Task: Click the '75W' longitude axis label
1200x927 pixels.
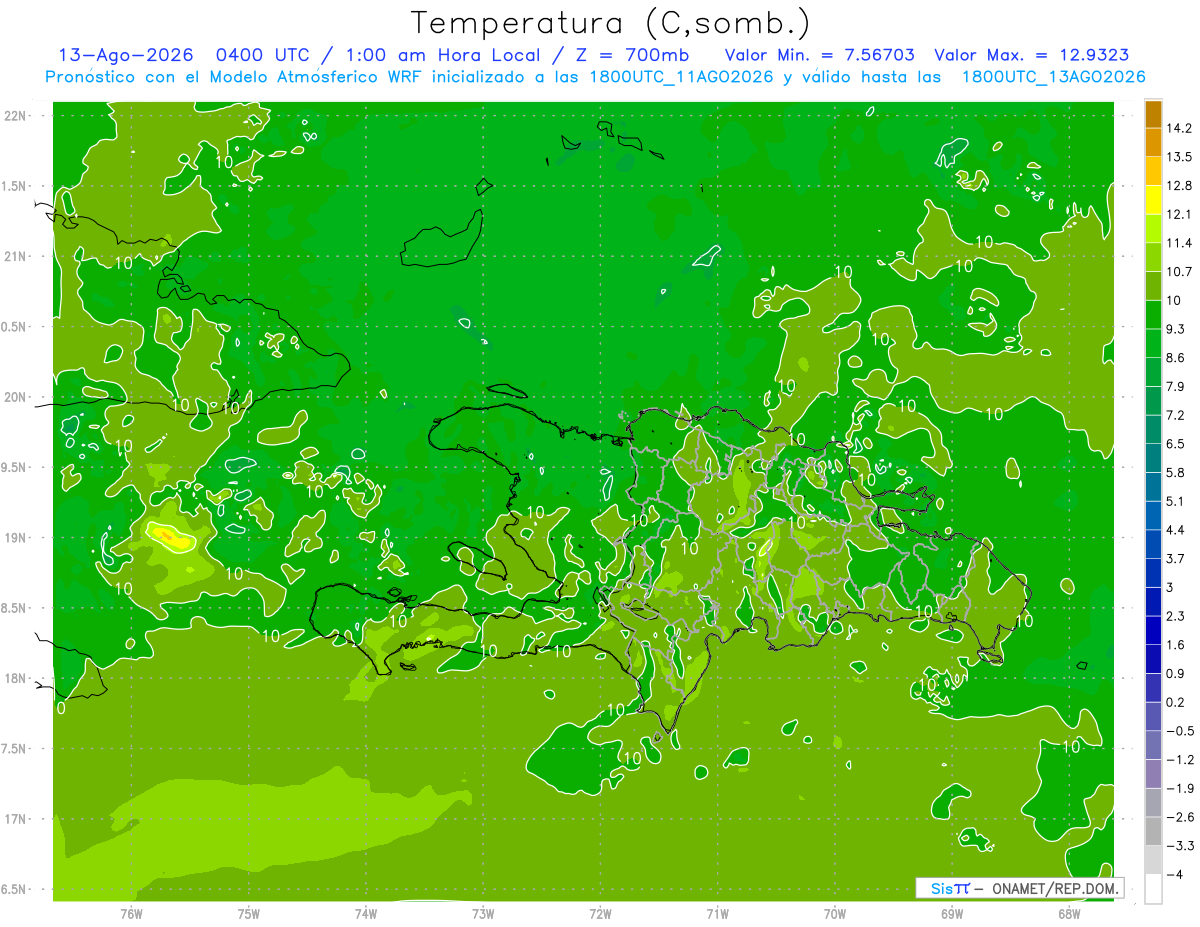Action: pyautogui.click(x=248, y=914)
